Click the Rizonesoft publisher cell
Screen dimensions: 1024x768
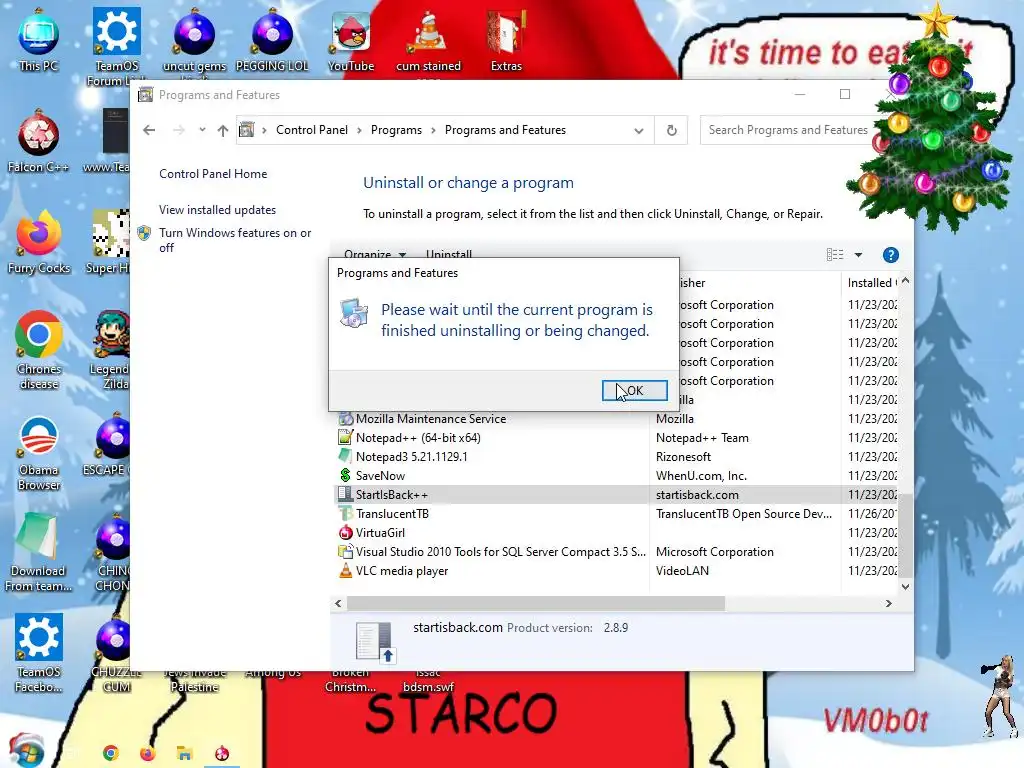coord(683,456)
